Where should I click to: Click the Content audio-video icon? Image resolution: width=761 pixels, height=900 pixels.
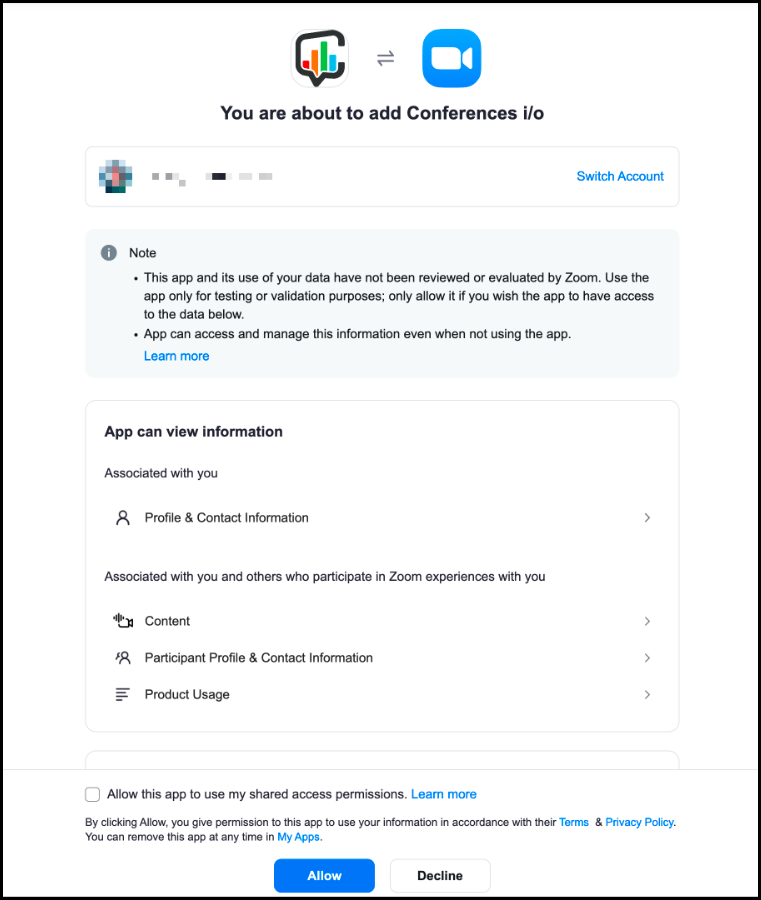[x=123, y=621]
